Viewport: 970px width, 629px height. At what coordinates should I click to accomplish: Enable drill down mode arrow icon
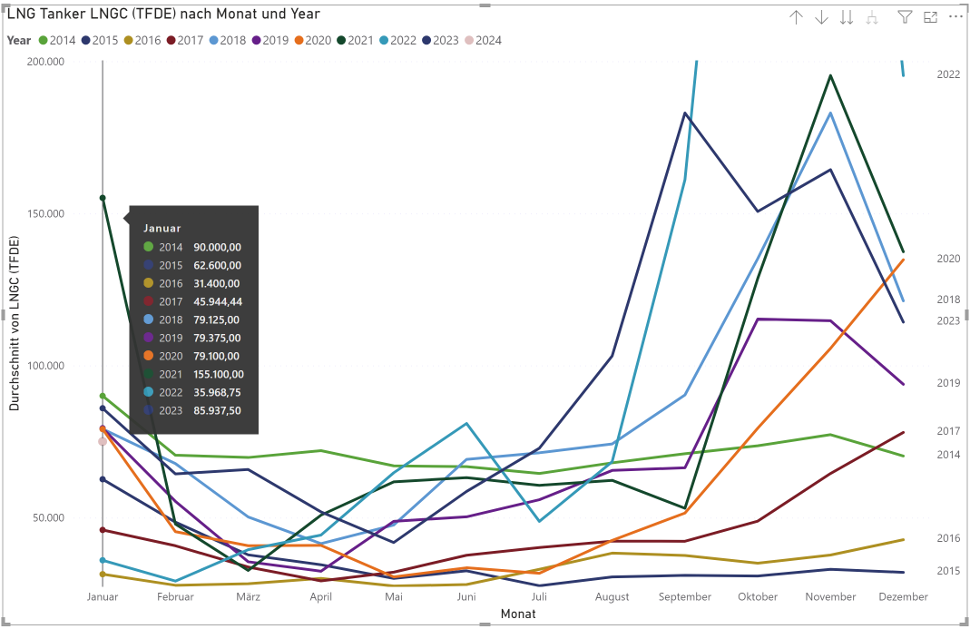822,17
